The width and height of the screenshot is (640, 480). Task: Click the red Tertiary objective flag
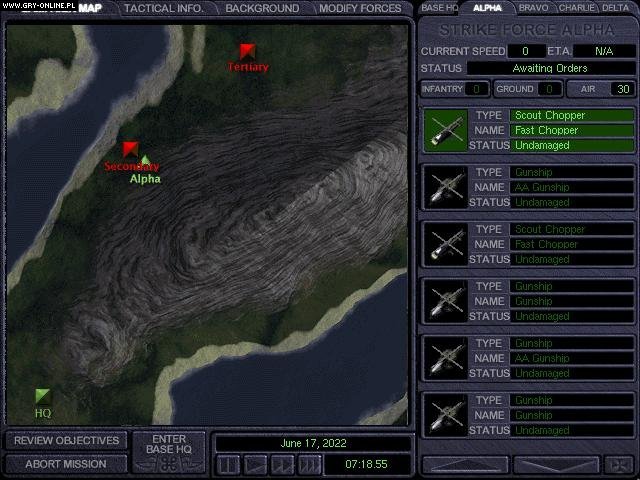click(x=247, y=52)
